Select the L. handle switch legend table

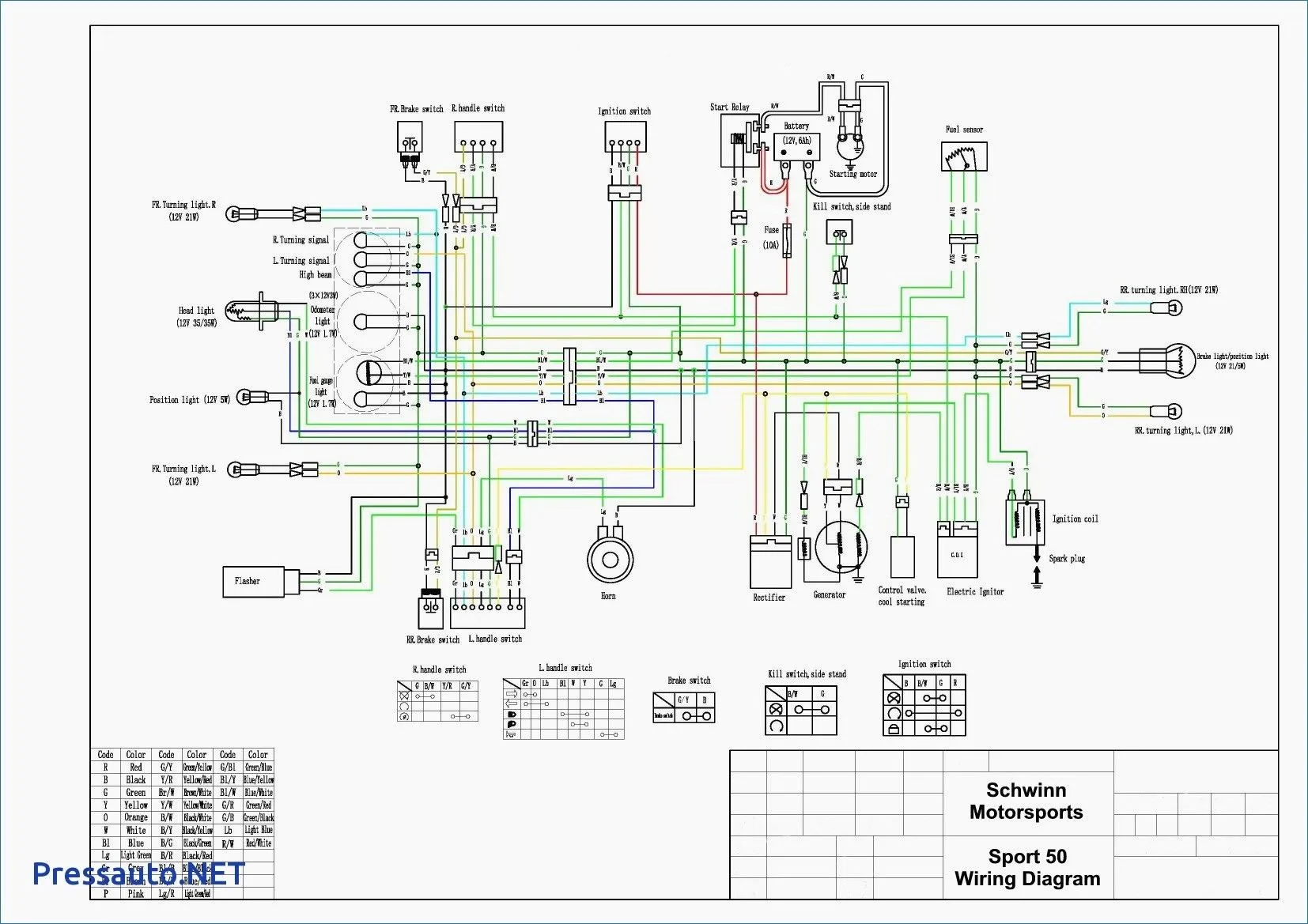[x=563, y=708]
